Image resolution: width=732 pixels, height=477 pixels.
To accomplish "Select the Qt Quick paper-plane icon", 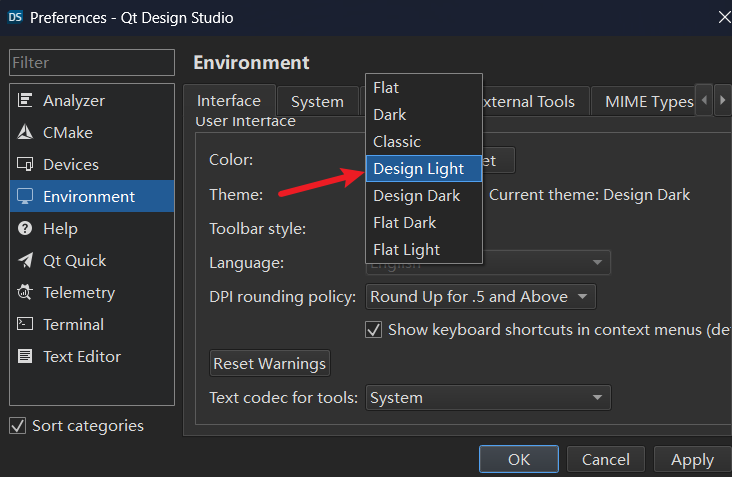I will (26, 261).
